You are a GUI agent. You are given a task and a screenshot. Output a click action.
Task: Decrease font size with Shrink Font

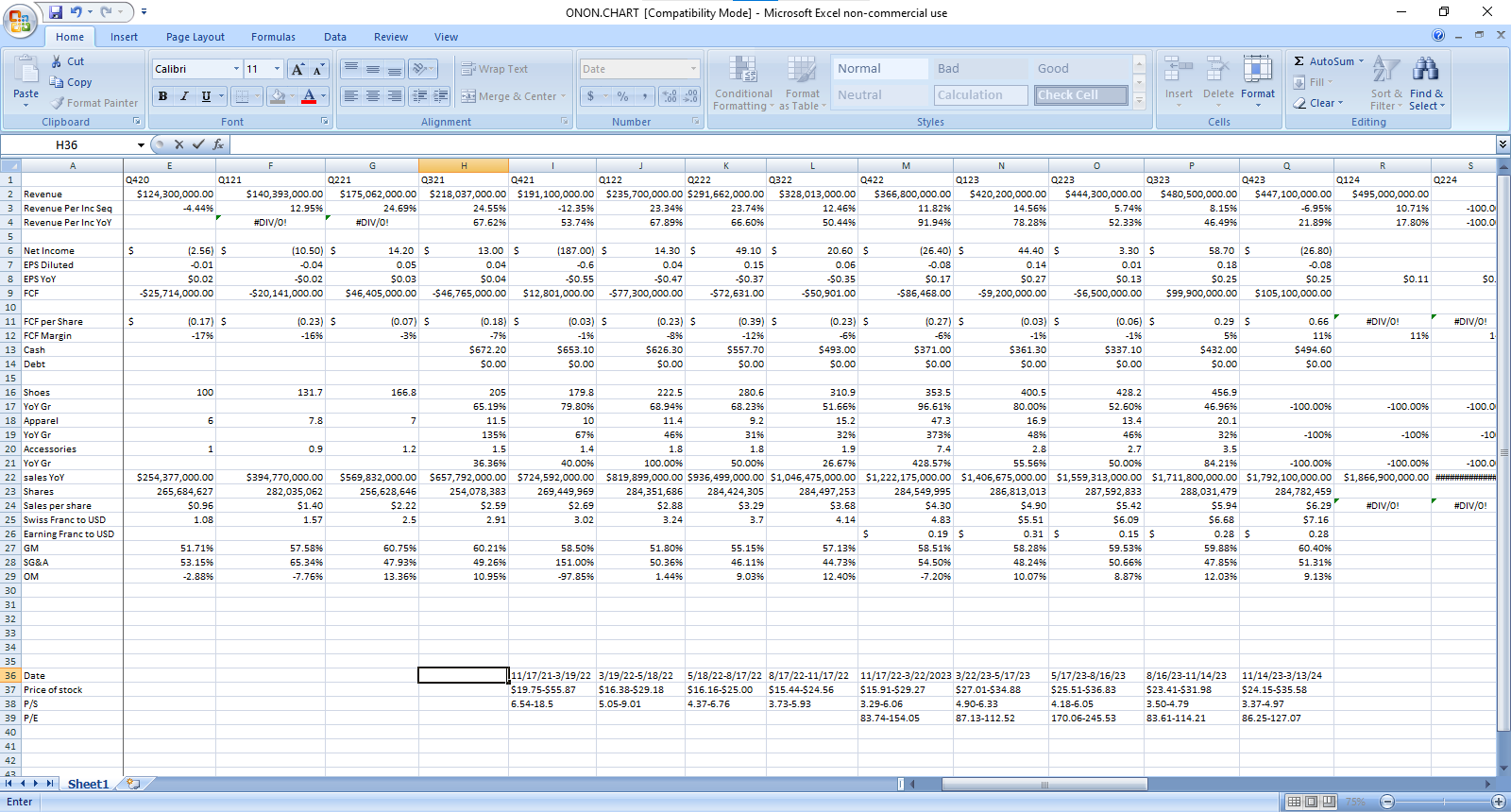[318, 69]
